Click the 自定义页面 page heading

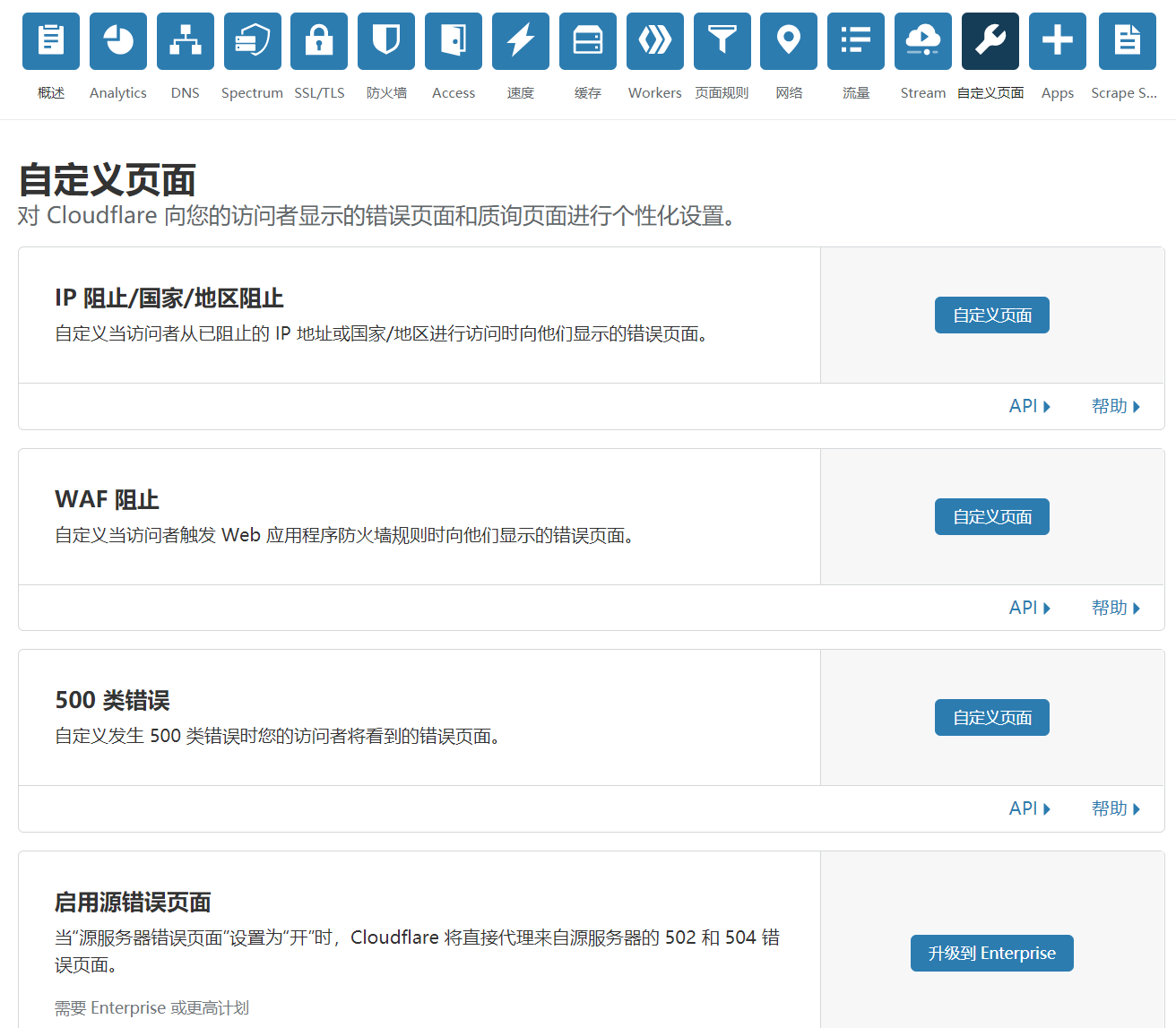click(x=108, y=180)
